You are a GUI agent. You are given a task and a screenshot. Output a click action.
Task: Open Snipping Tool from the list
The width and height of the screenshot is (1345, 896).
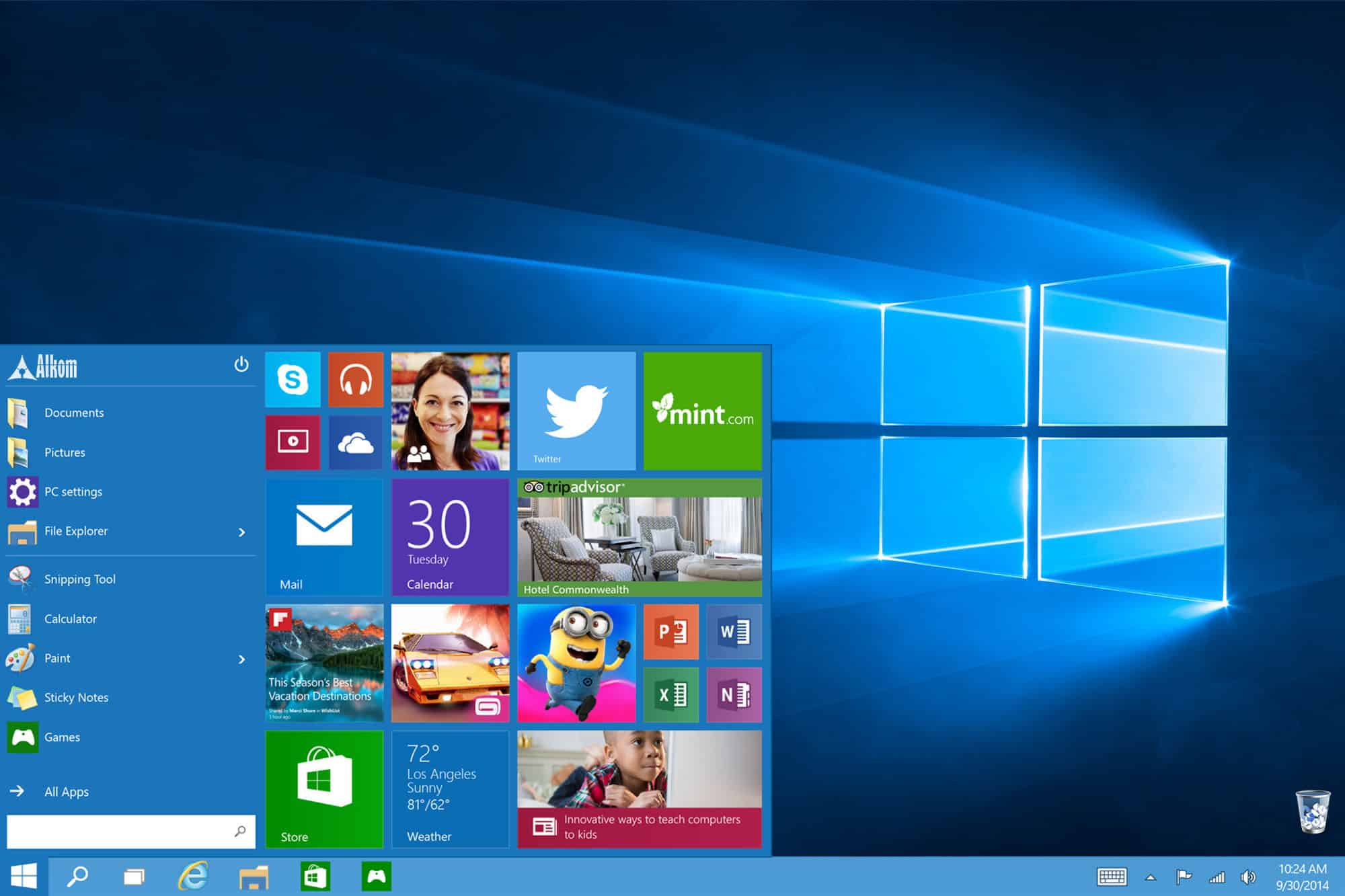79,579
